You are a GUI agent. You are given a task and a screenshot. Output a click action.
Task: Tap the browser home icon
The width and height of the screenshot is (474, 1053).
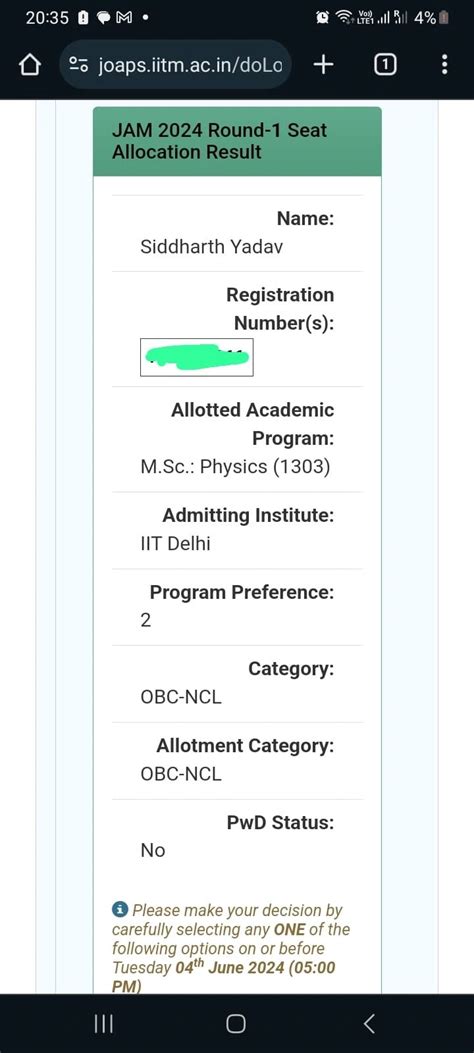click(x=29, y=65)
